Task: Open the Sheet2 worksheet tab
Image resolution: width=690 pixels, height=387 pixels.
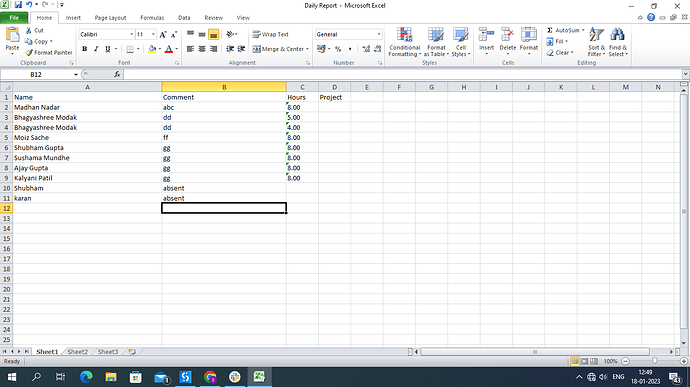Action: pos(78,352)
